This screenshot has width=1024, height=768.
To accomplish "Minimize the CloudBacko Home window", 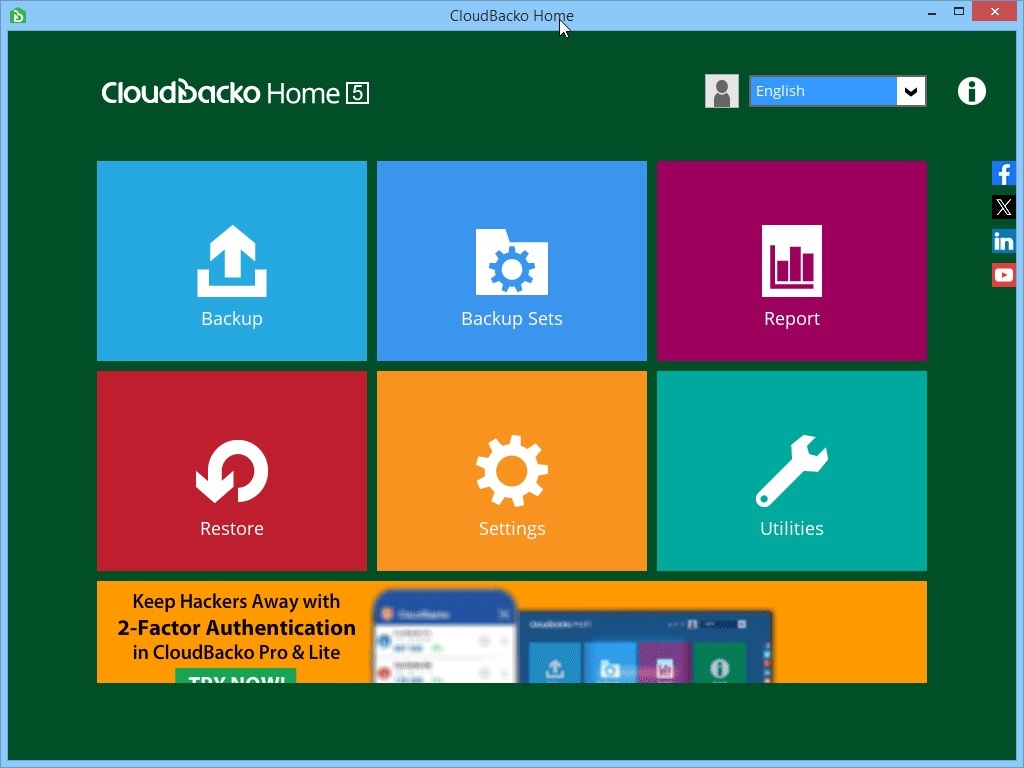I will click(932, 12).
